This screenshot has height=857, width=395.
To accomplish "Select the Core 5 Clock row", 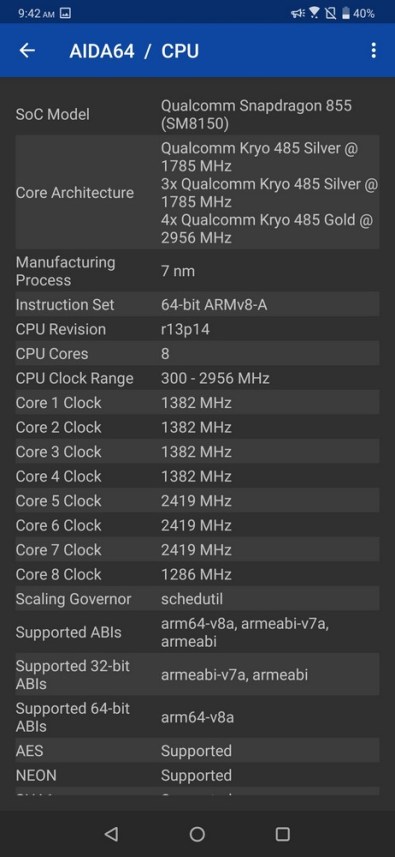I will (x=197, y=501).
